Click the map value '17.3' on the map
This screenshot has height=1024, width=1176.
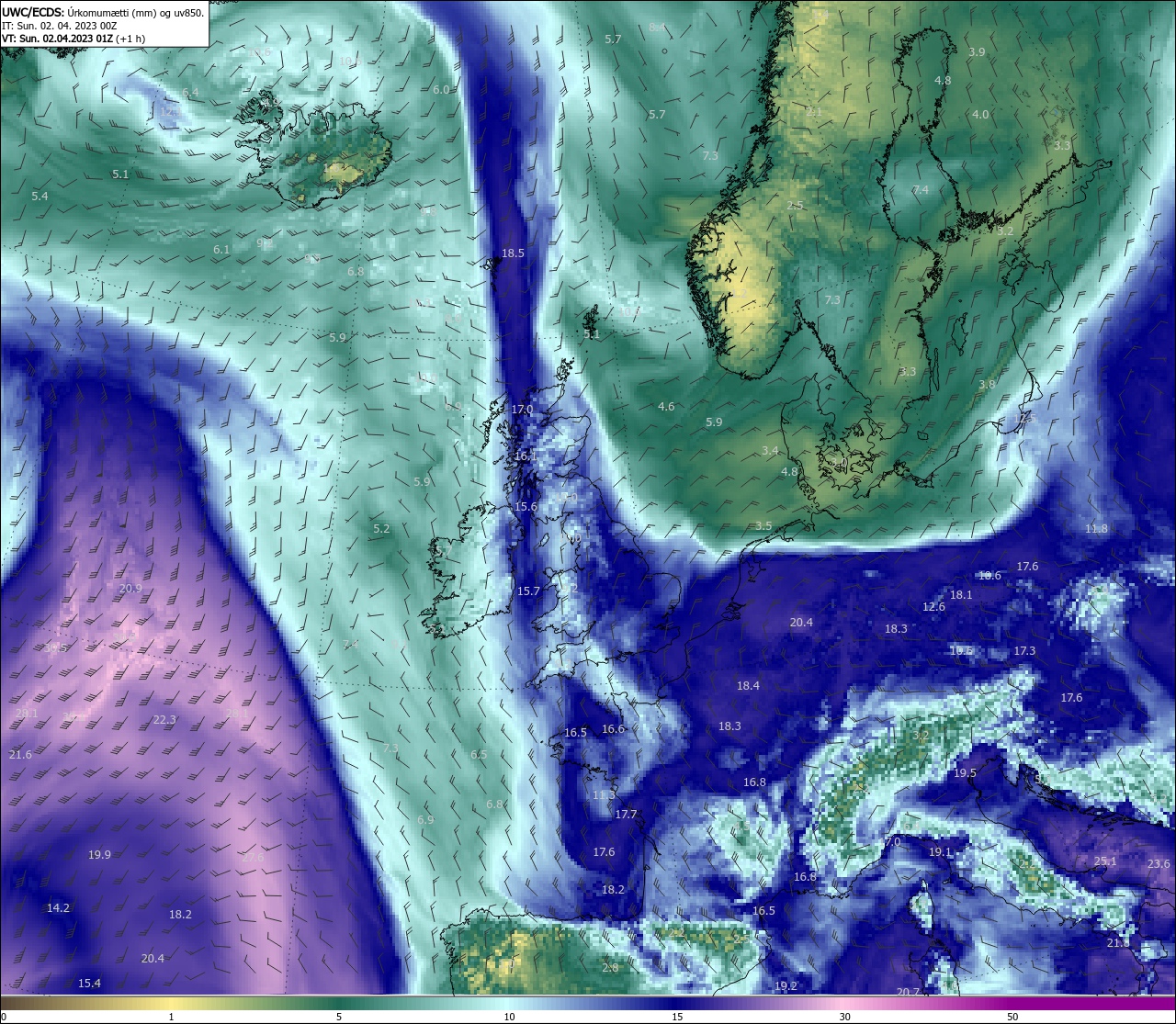pyautogui.click(x=1024, y=650)
